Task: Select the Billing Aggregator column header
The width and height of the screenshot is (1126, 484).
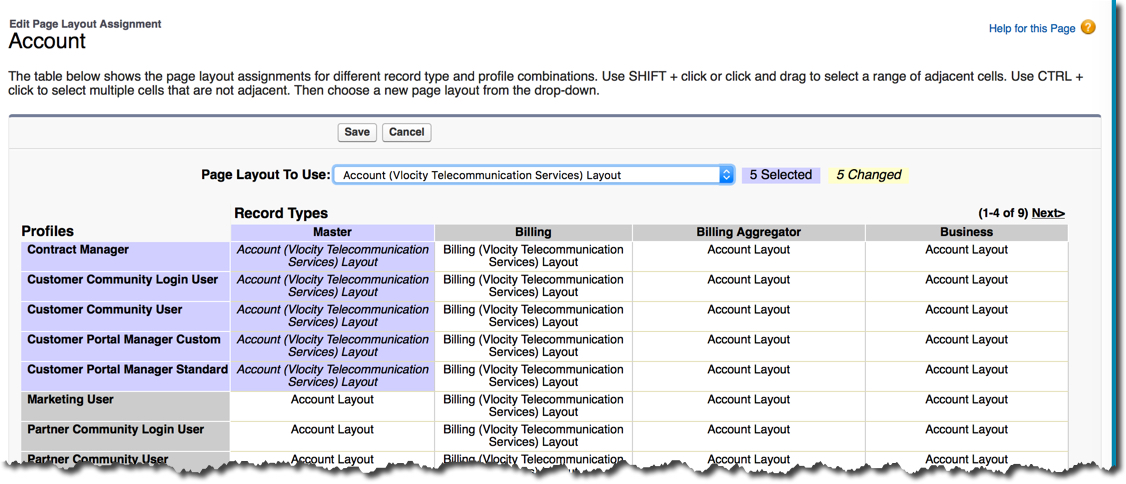Action: [748, 232]
